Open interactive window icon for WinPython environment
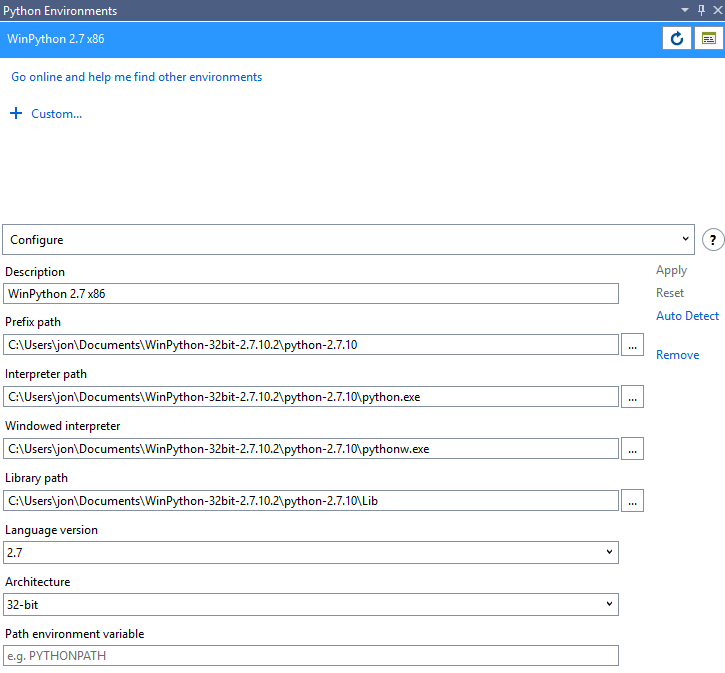Image resolution: width=725 pixels, height=673 pixels. click(708, 39)
